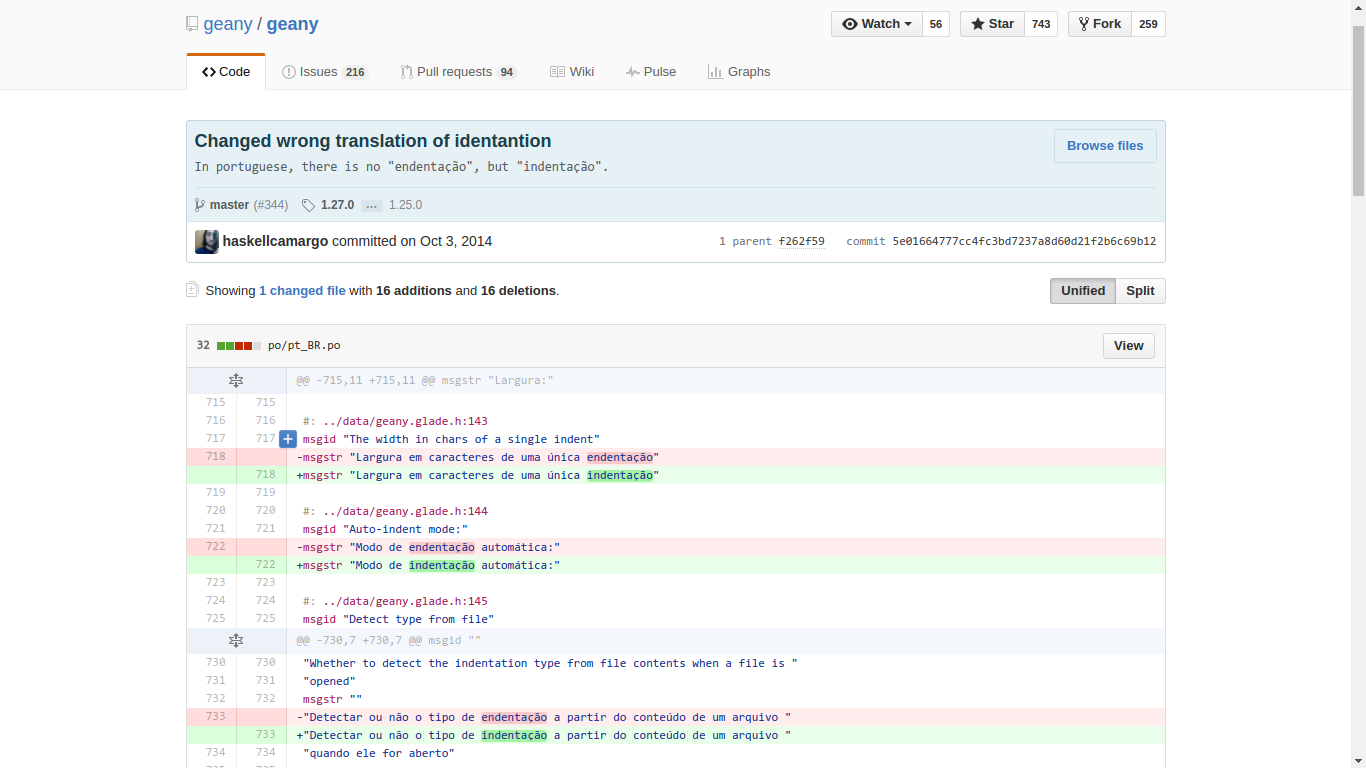The height and width of the screenshot is (768, 1366).
Task: Fork the geany repository
Action: [1100, 24]
